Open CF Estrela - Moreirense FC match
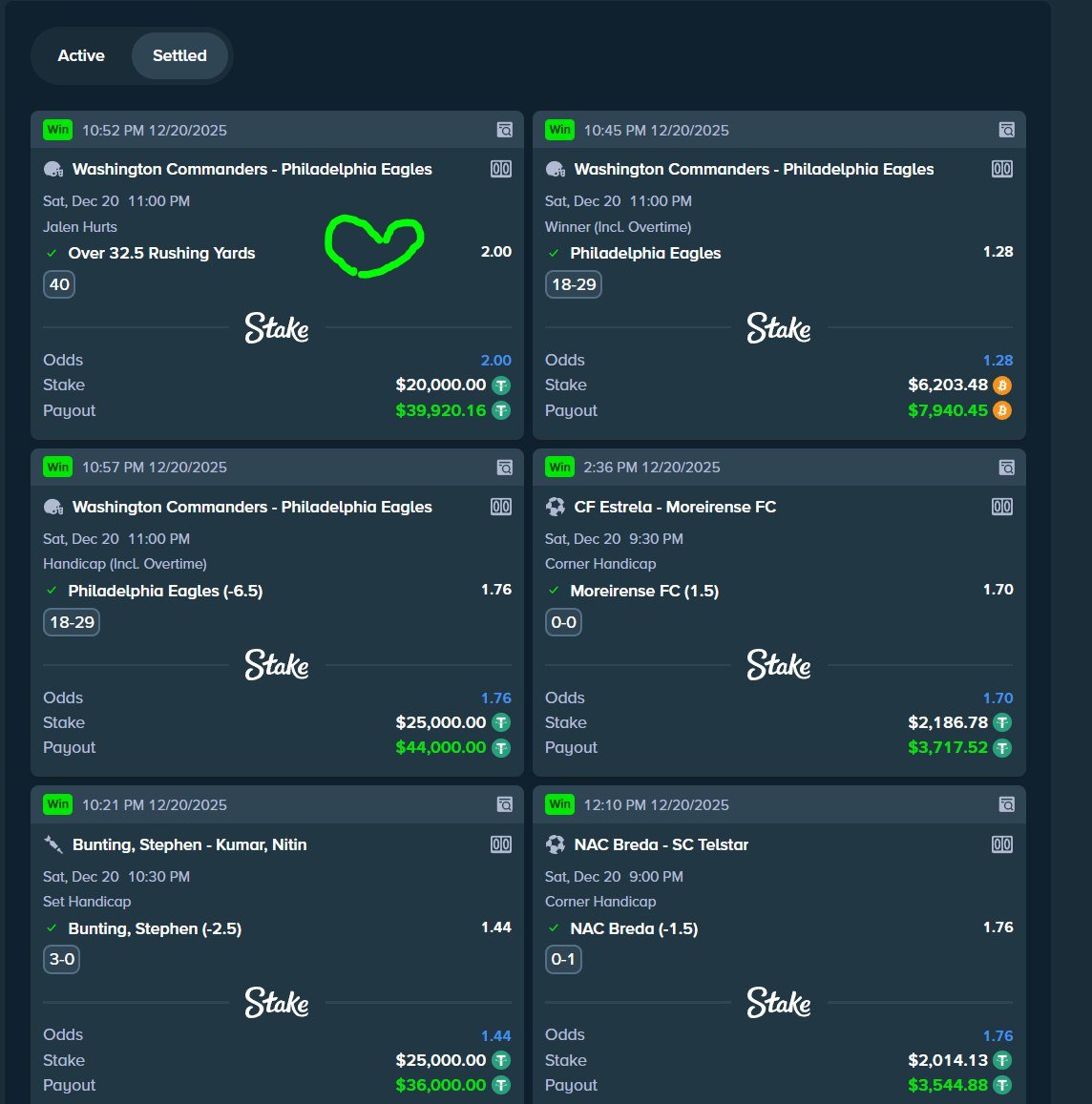 click(x=675, y=507)
